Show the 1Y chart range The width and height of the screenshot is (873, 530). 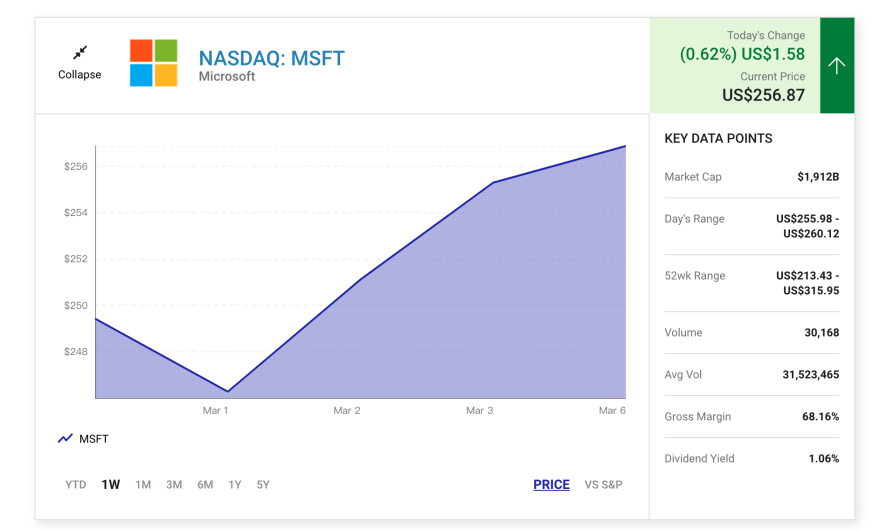(x=235, y=485)
